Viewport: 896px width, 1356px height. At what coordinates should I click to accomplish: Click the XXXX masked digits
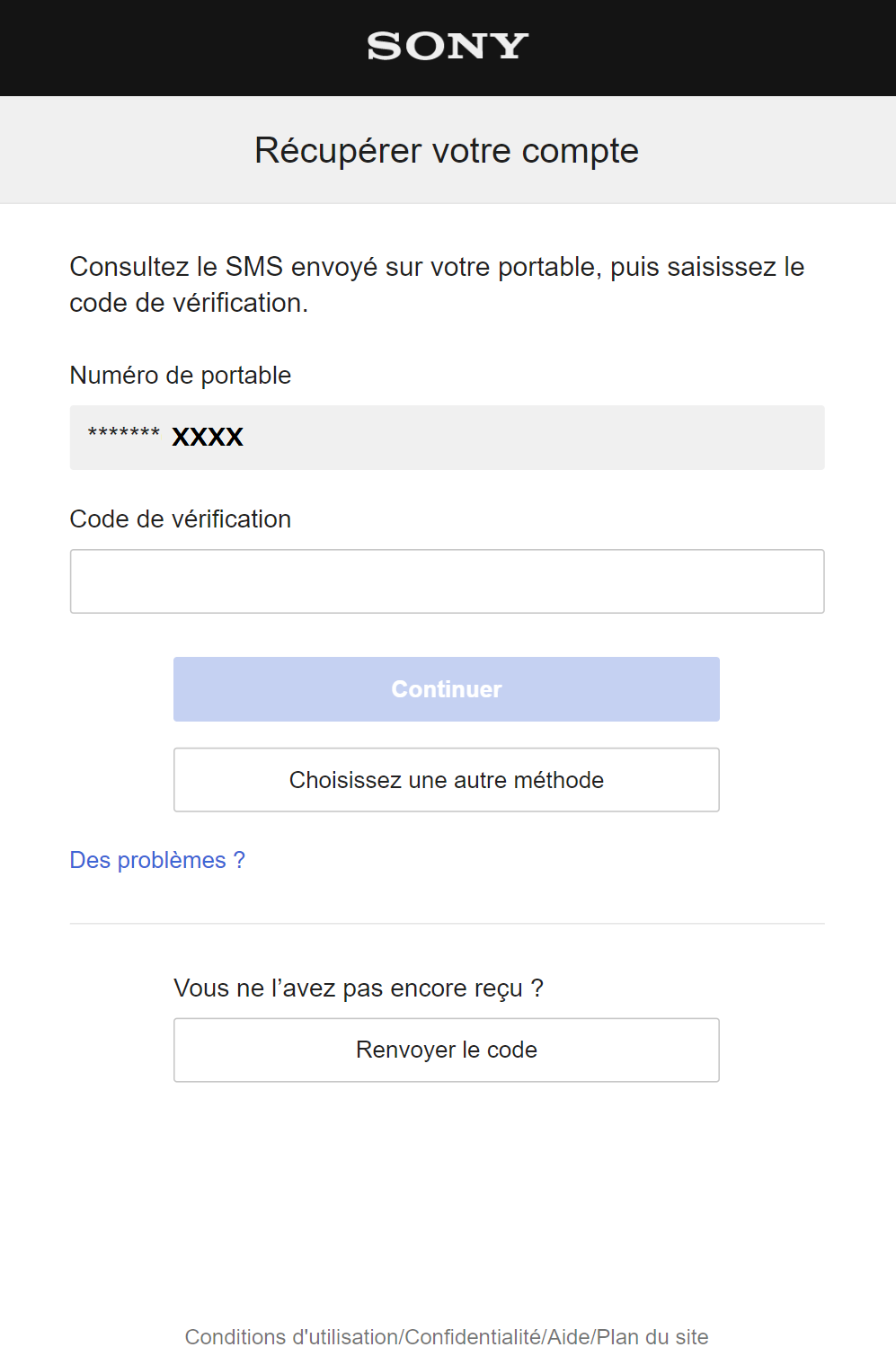click(207, 437)
